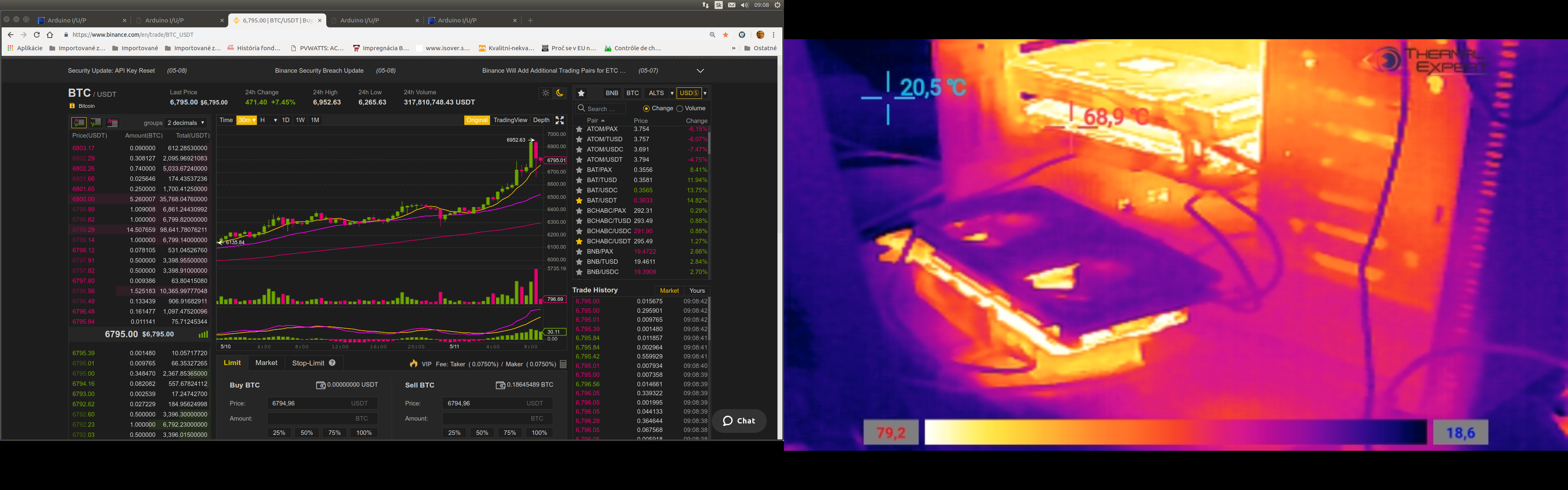This screenshot has height=490, width=1568.
Task: Switch to Market order tab
Action: [x=266, y=363]
